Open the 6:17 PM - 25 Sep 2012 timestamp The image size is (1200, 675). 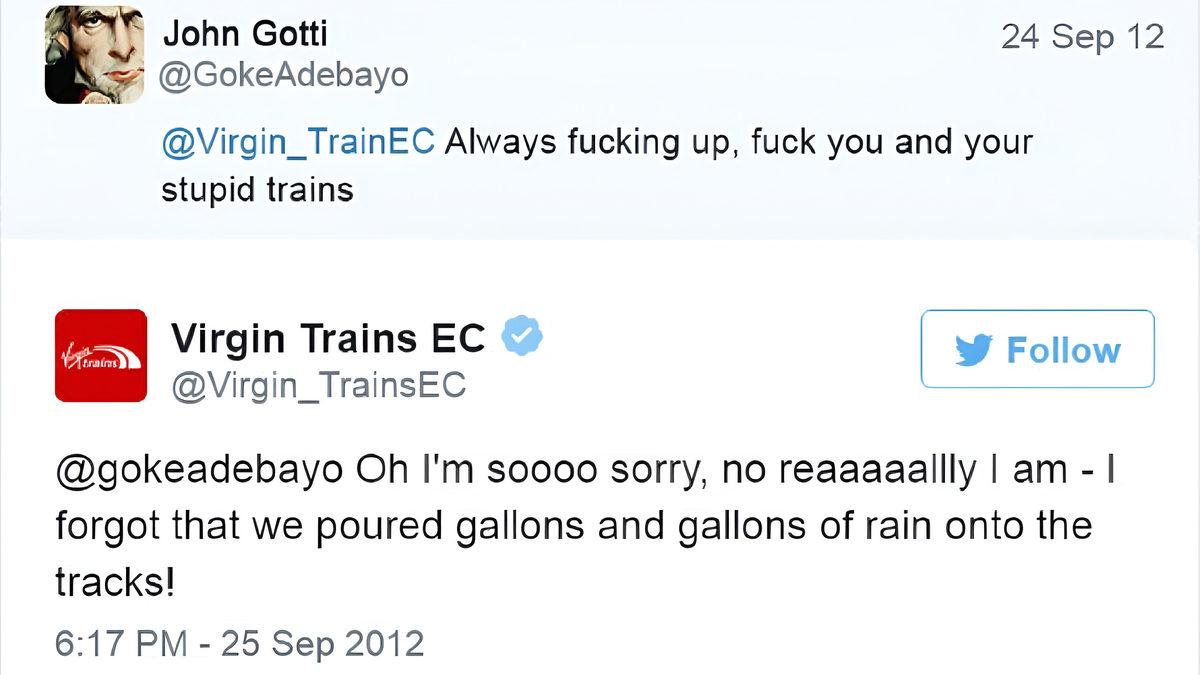pos(240,642)
